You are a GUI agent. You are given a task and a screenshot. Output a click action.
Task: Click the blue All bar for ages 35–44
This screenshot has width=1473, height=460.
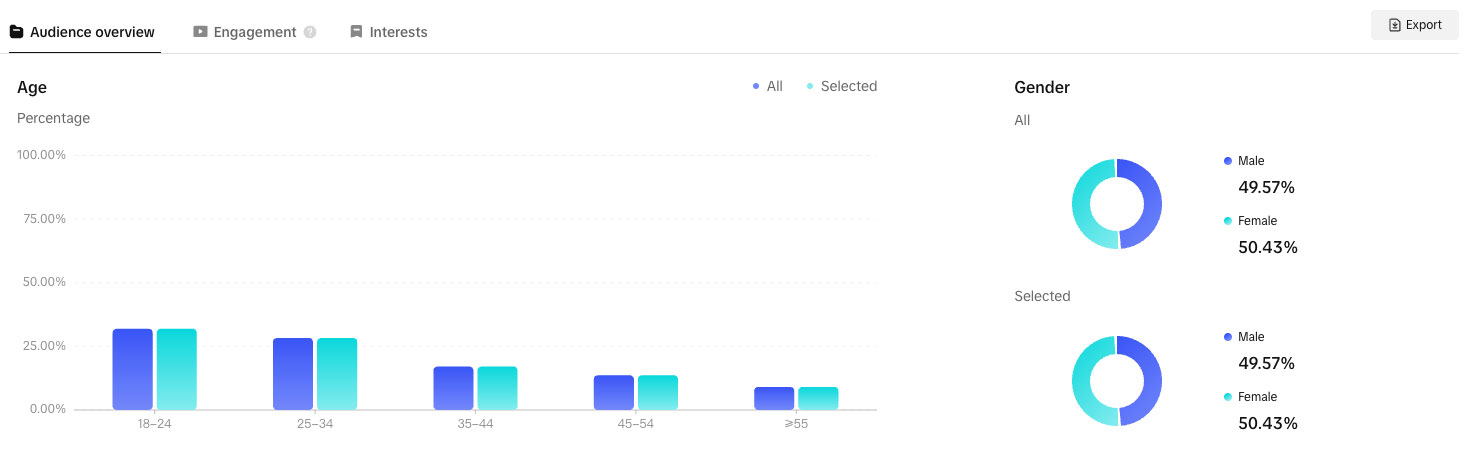click(453, 388)
